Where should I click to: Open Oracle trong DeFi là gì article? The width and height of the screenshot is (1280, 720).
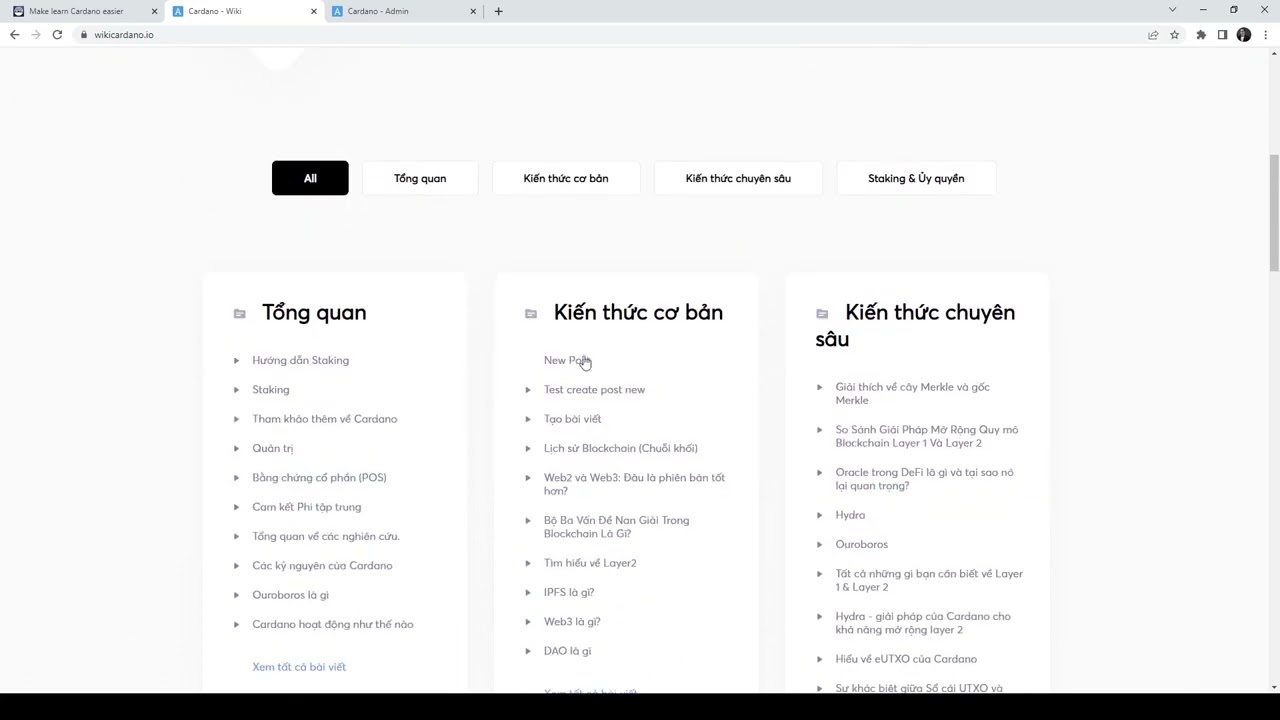(924, 479)
